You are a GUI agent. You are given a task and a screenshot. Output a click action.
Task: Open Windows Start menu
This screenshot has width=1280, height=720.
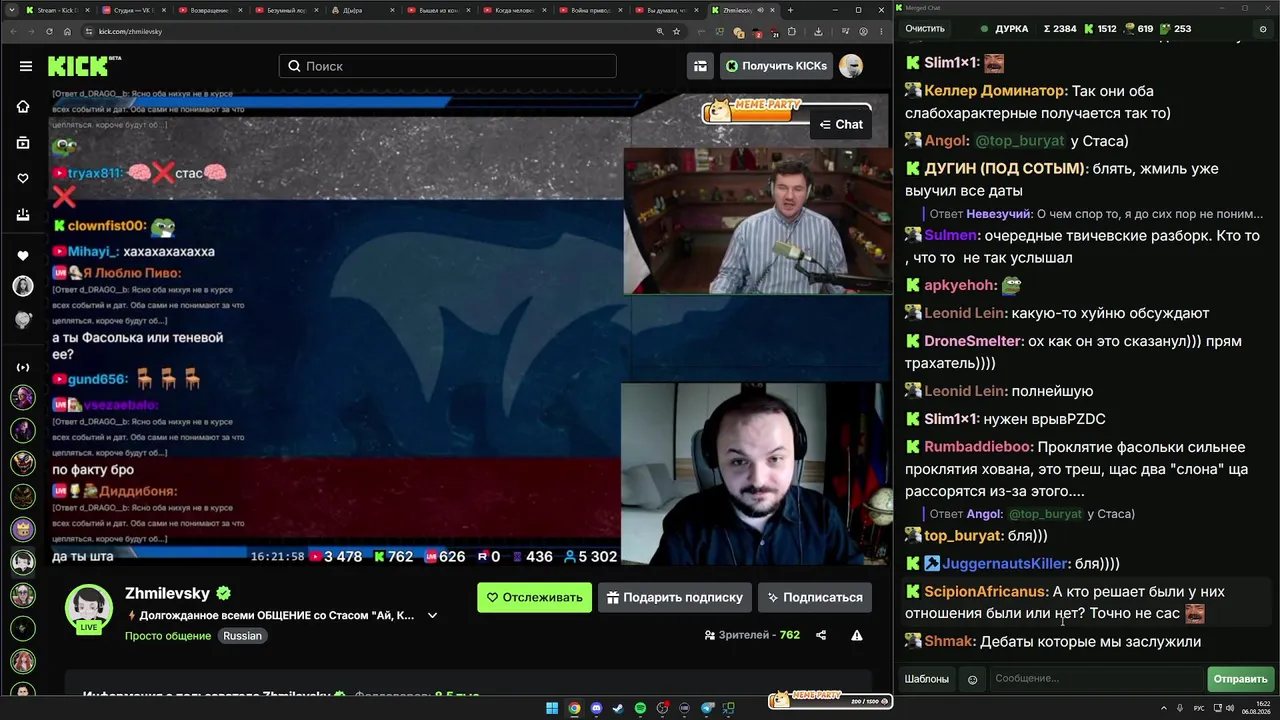coord(552,709)
